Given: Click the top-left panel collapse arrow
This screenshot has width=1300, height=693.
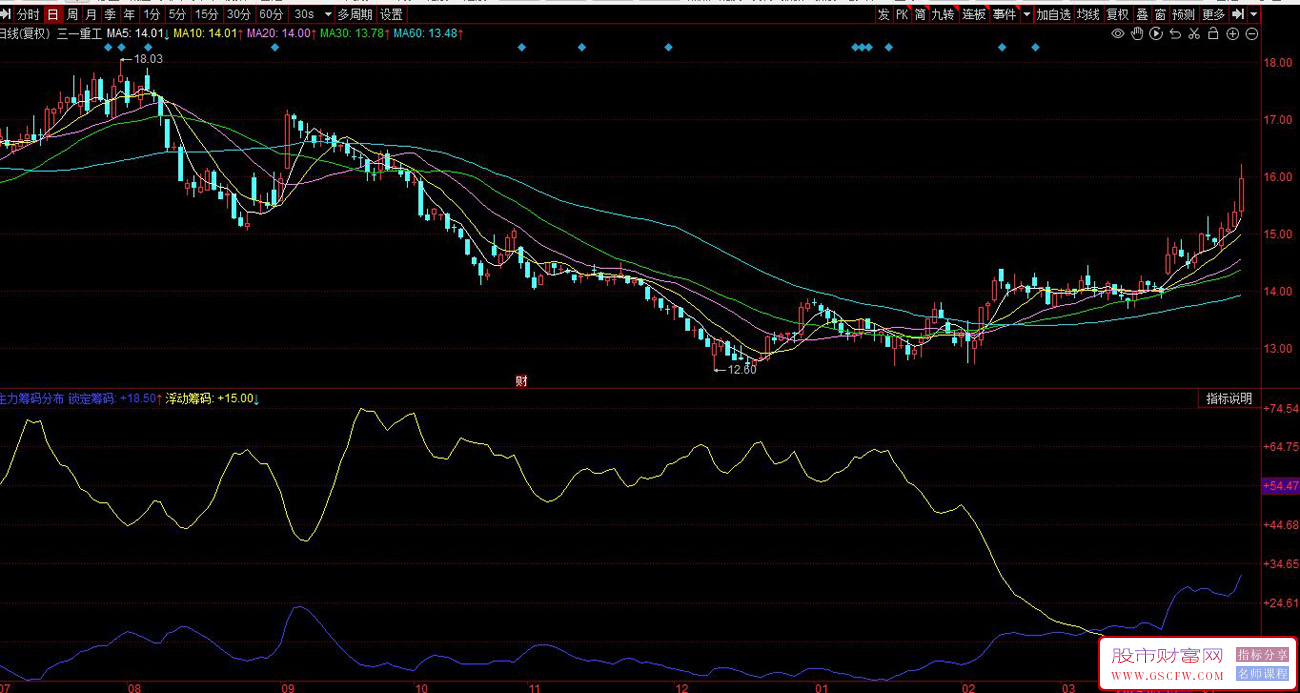Looking at the screenshot, I should coord(6,15).
